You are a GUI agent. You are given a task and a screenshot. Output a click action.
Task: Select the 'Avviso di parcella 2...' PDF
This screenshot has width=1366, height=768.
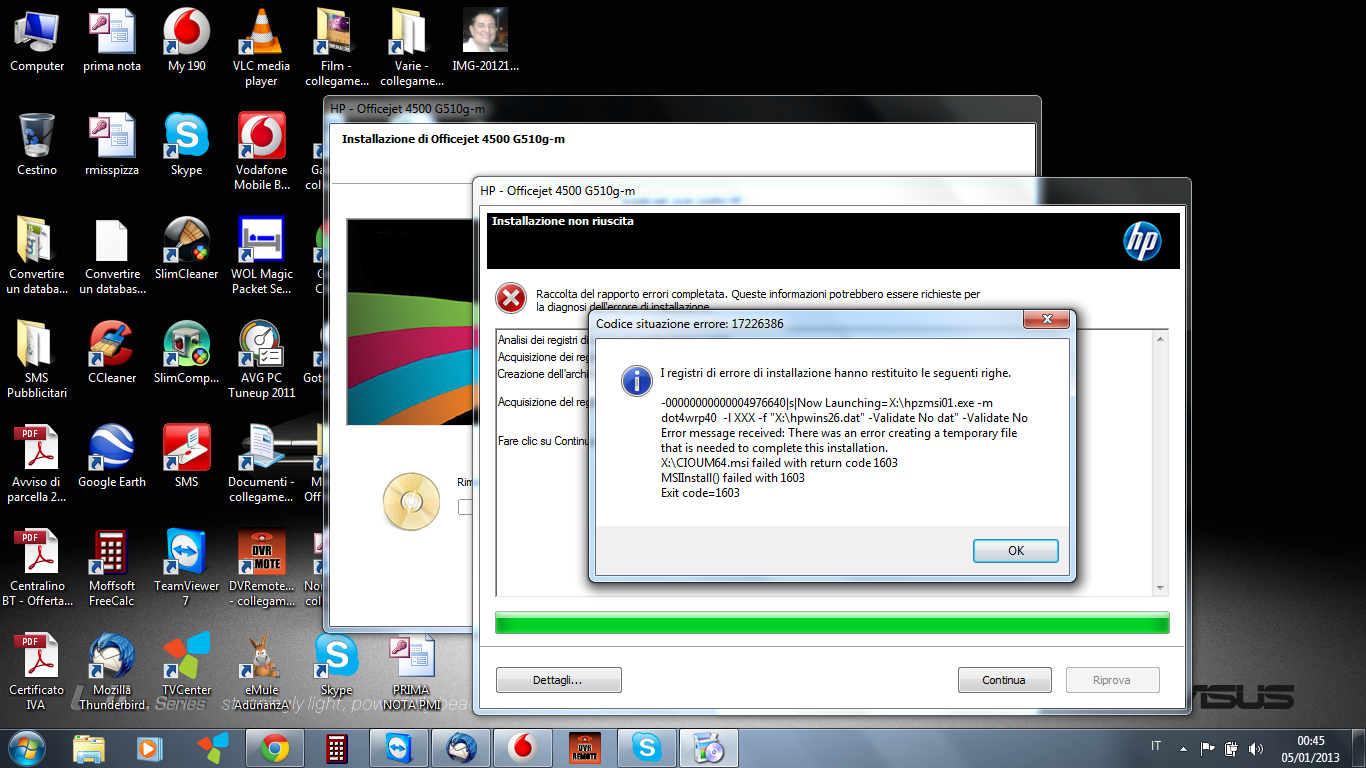(37, 464)
